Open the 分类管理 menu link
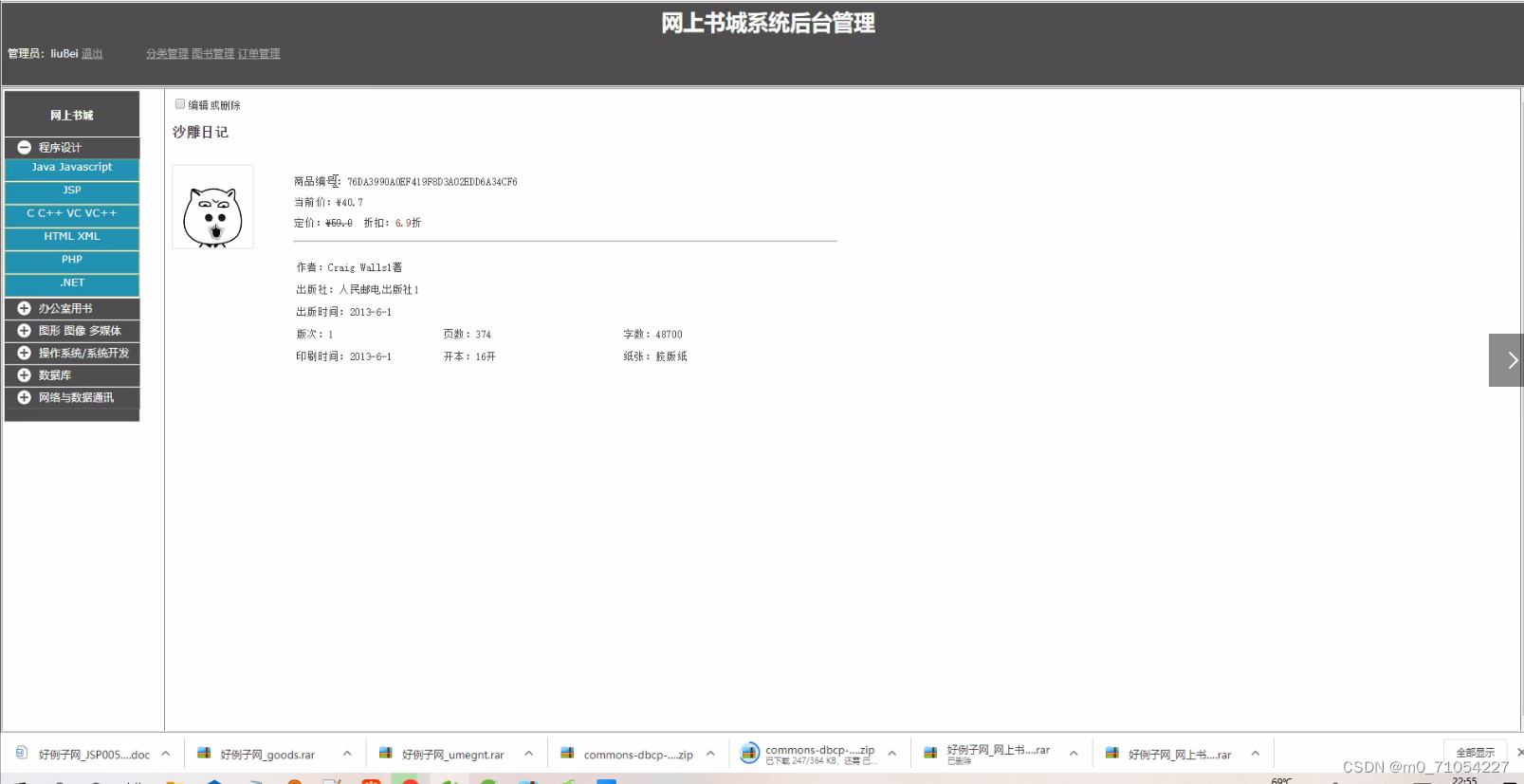This screenshot has height=784, width=1524. (167, 54)
